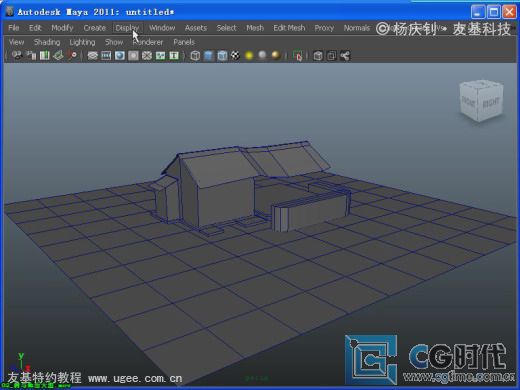Click the Image Plane icon

tap(58, 55)
